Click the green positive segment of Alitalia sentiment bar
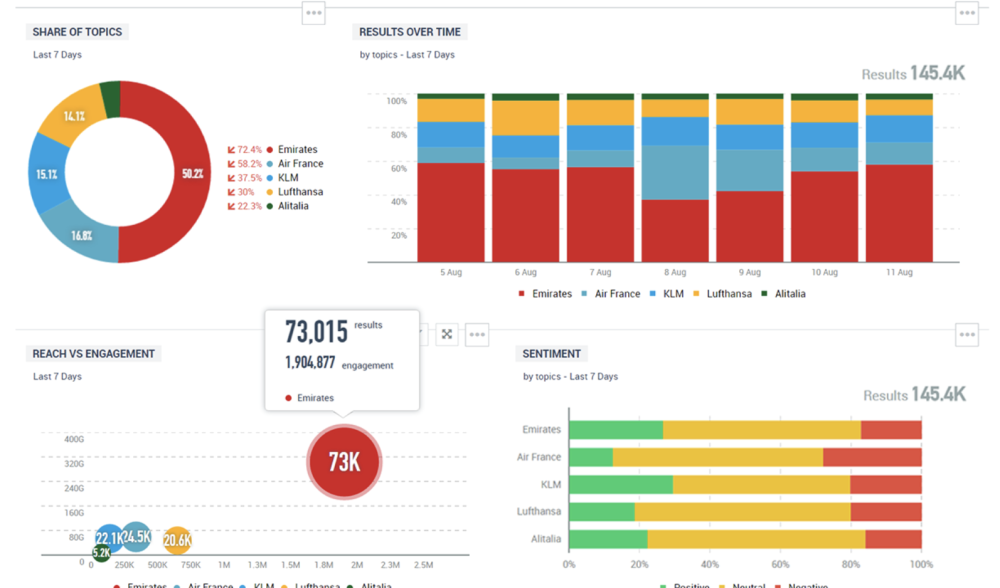This screenshot has width=1000, height=588. pyautogui.click(x=608, y=539)
